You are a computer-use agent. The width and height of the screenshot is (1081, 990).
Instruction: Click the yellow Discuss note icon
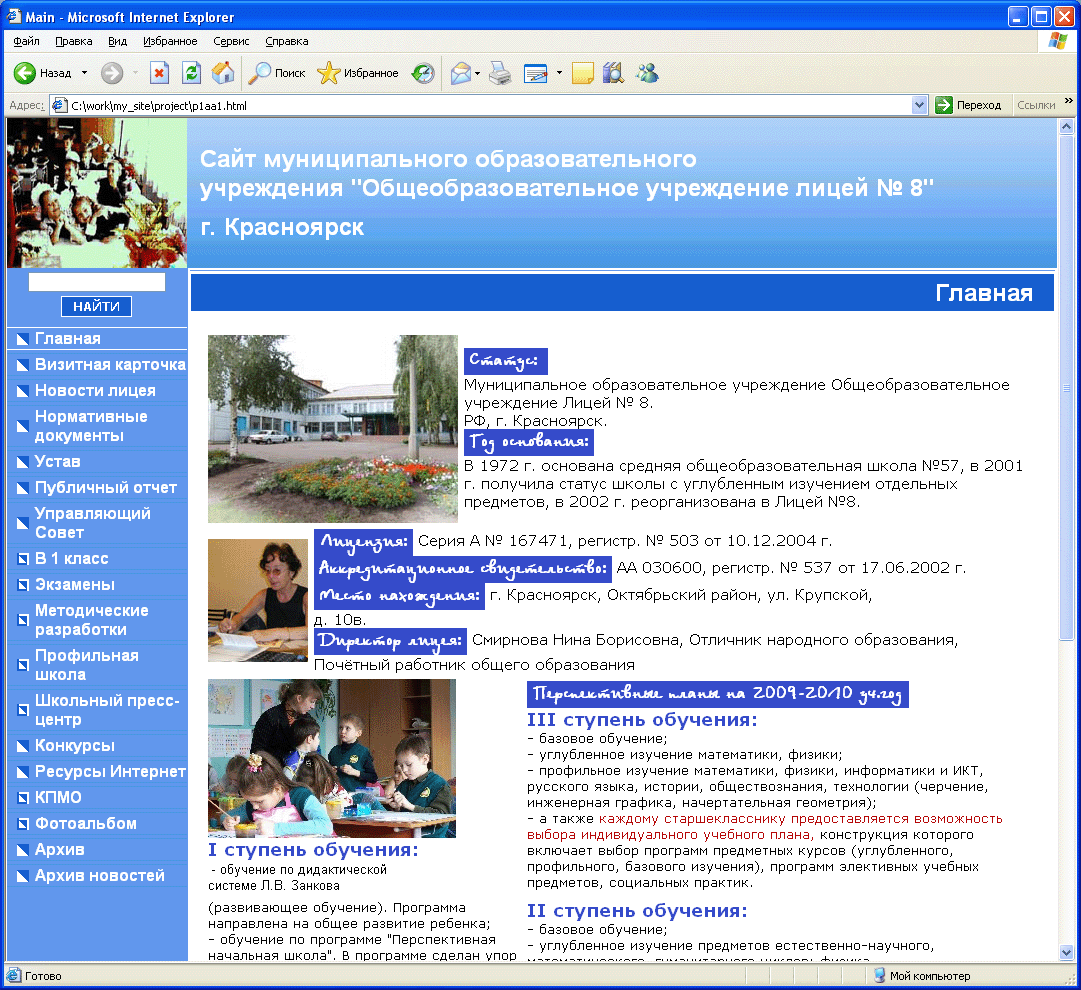583,72
